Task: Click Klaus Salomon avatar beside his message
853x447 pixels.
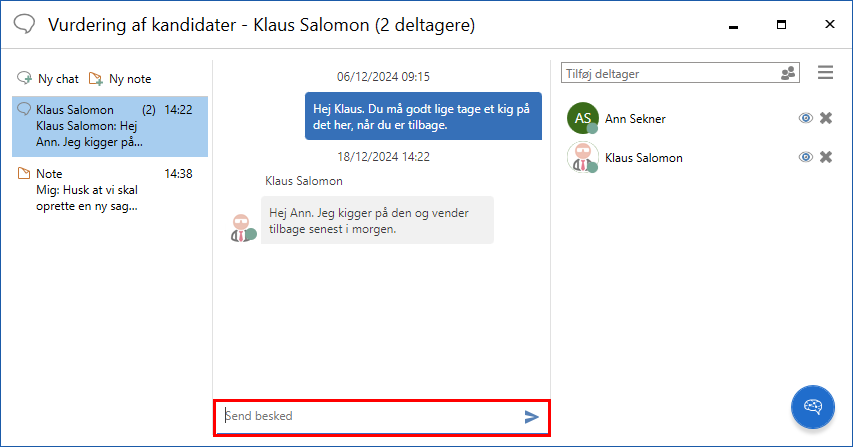Action: point(240,227)
